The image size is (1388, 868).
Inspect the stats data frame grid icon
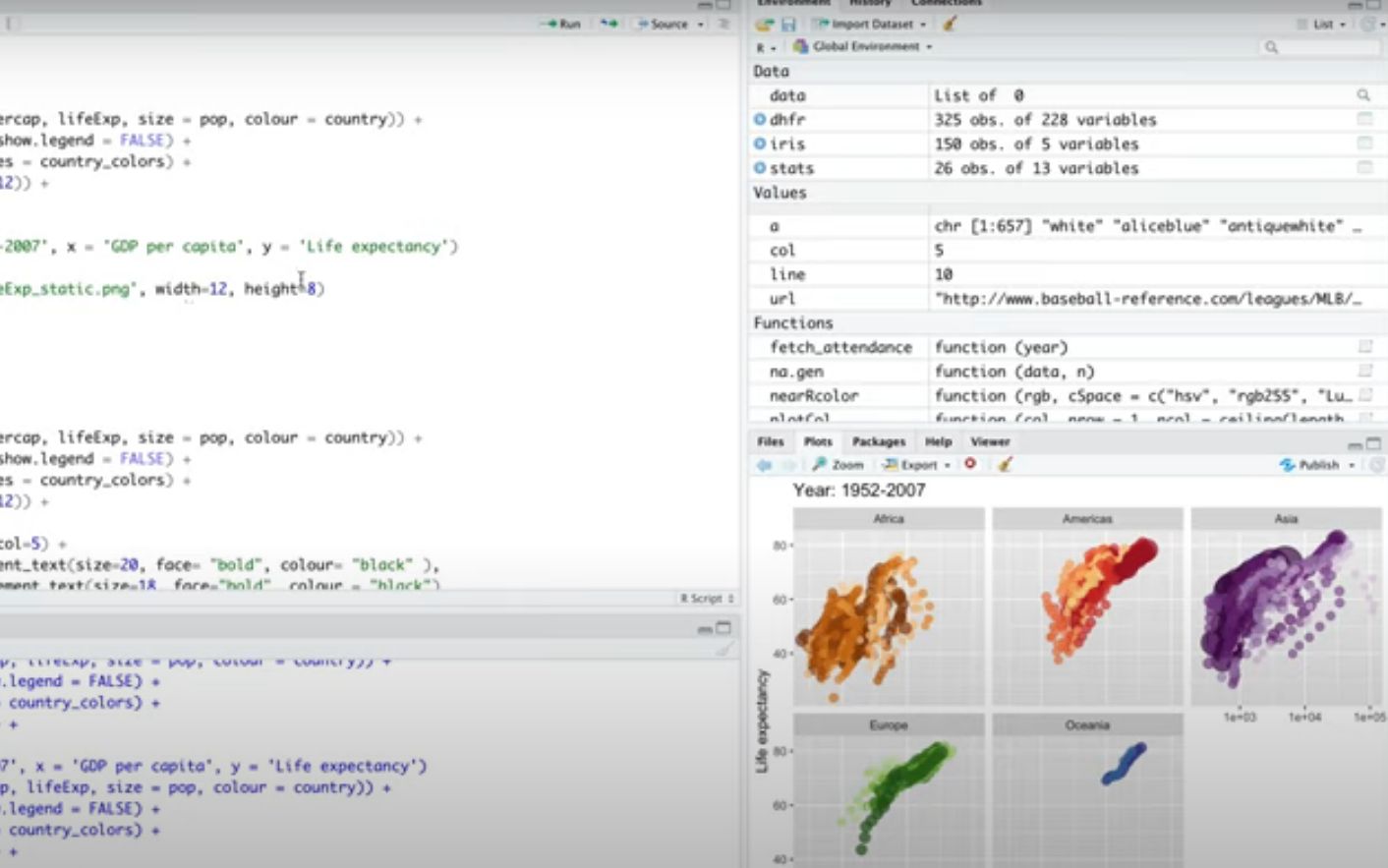tap(1363, 168)
